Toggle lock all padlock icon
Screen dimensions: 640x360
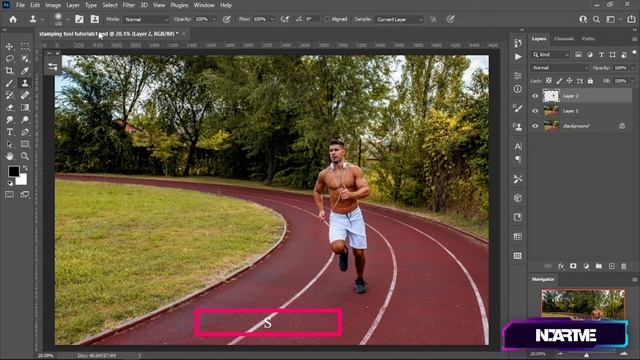[x=590, y=81]
